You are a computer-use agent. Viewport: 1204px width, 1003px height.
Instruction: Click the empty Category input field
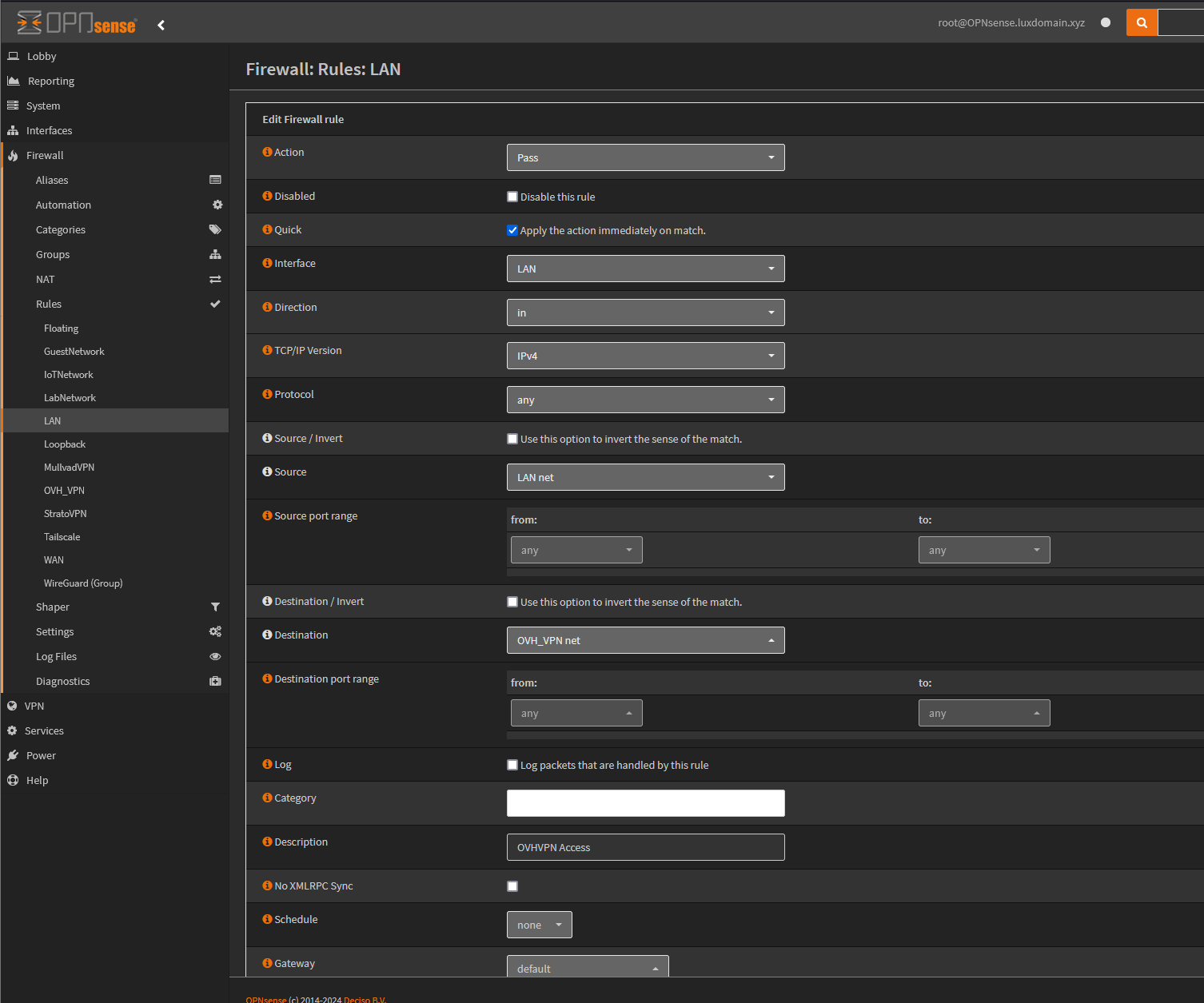point(645,803)
